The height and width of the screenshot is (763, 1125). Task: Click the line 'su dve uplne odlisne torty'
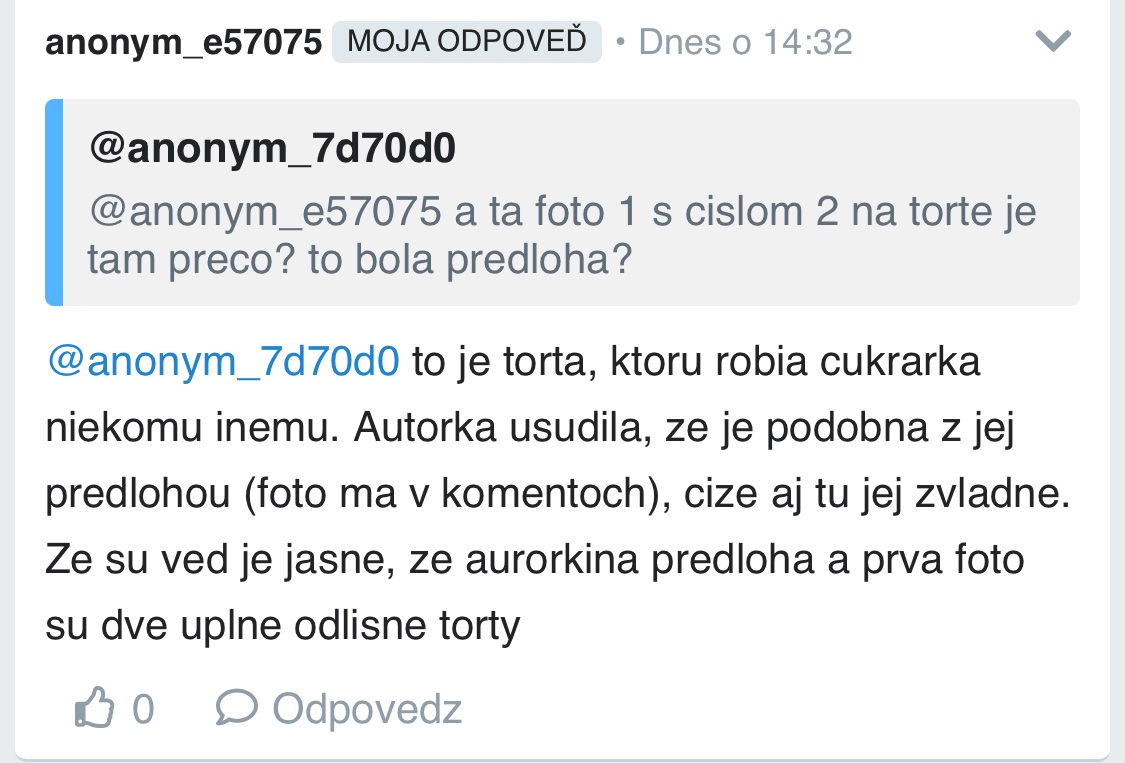(283, 624)
